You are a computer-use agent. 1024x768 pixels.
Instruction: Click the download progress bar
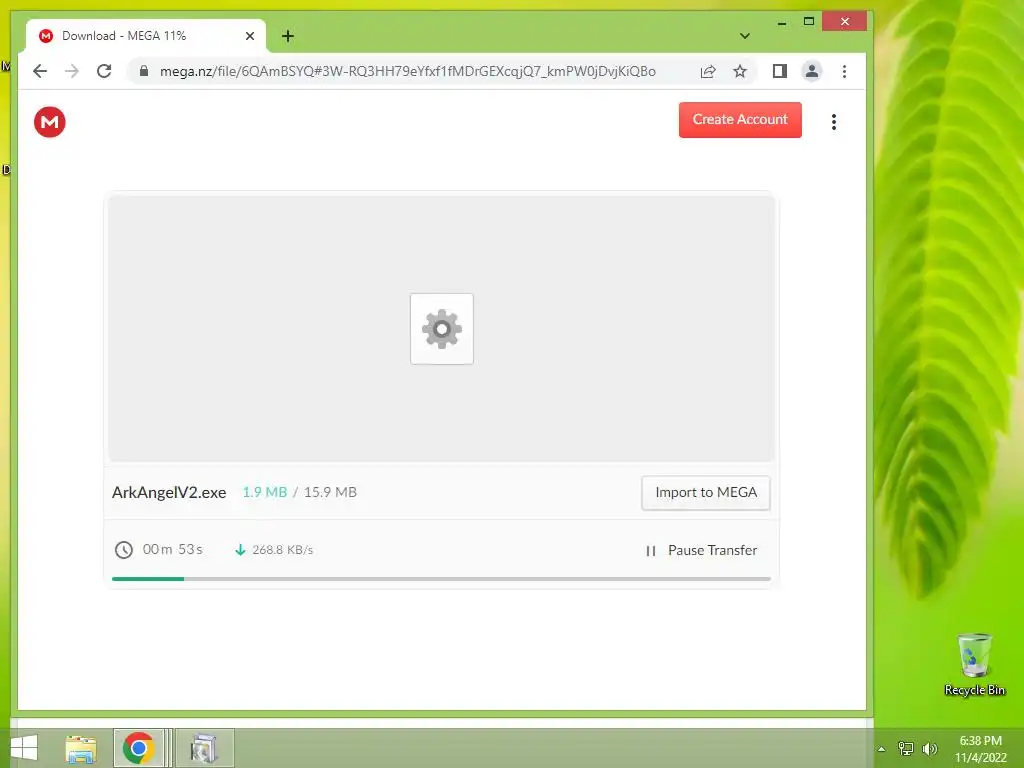tap(441, 579)
